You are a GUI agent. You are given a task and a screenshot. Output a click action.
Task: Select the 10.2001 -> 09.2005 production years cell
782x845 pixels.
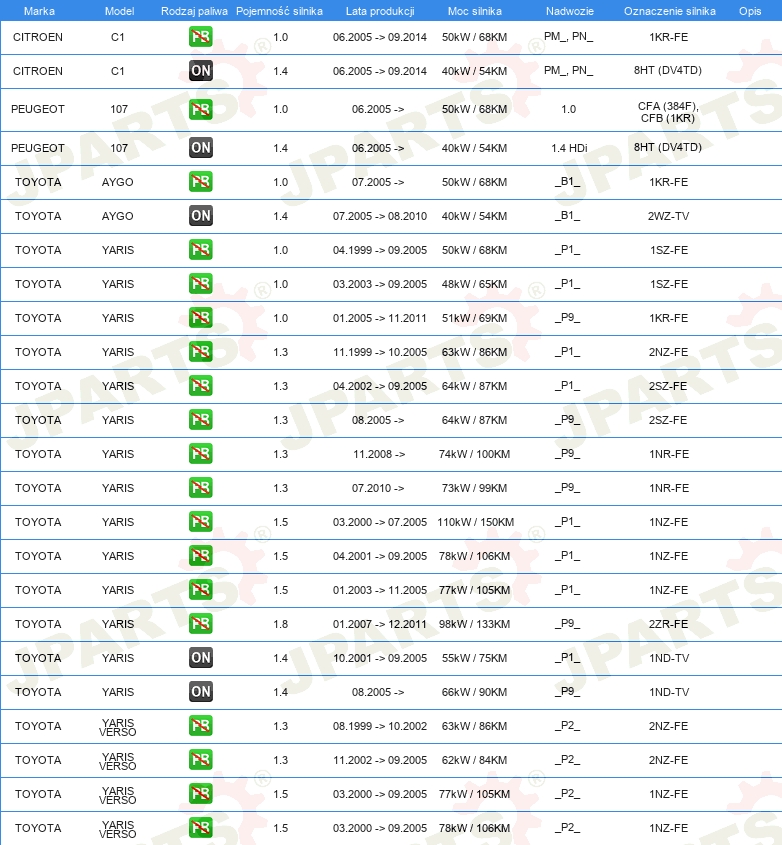(x=380, y=657)
